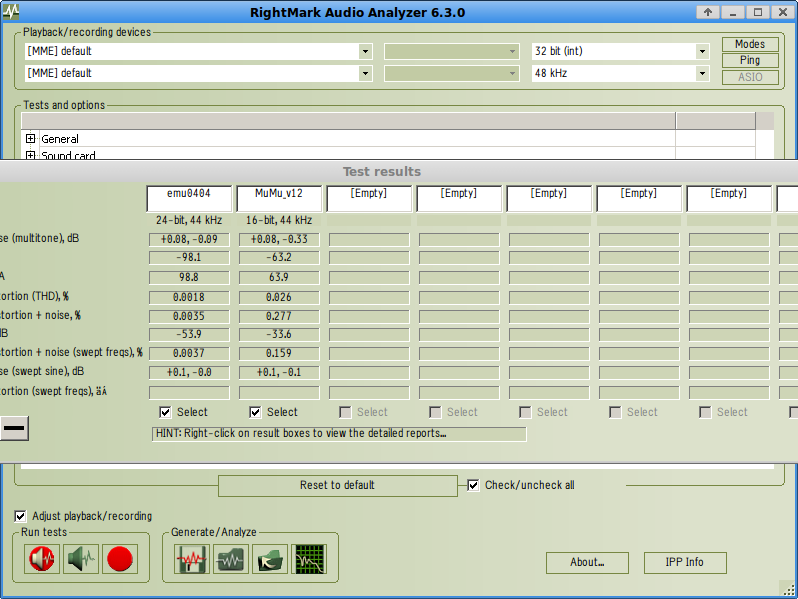This screenshot has height=599, width=798.
Task: Open the spectrum graph icon
Action: coord(309,559)
